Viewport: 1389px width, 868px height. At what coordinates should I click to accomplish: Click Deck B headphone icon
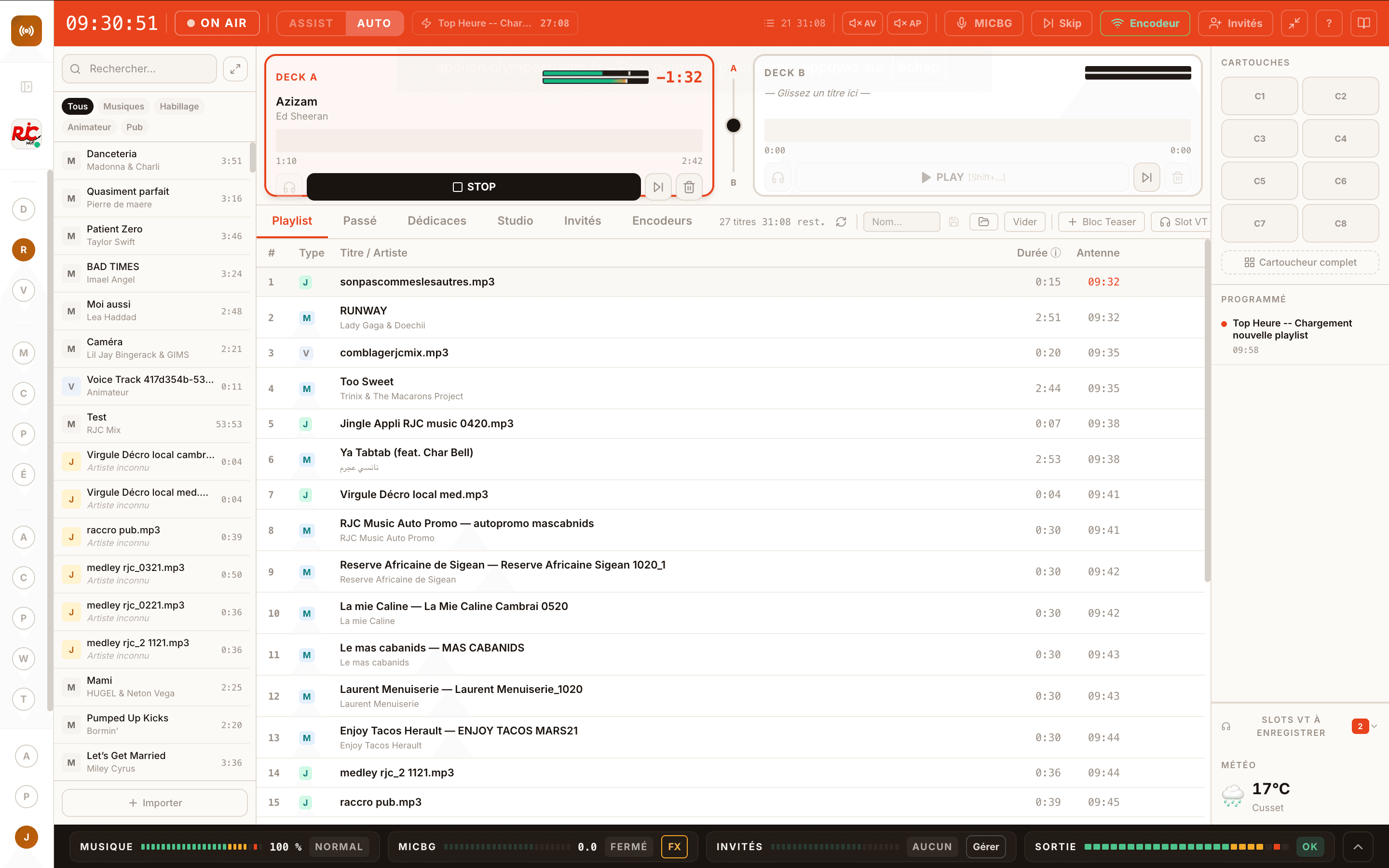(x=778, y=177)
